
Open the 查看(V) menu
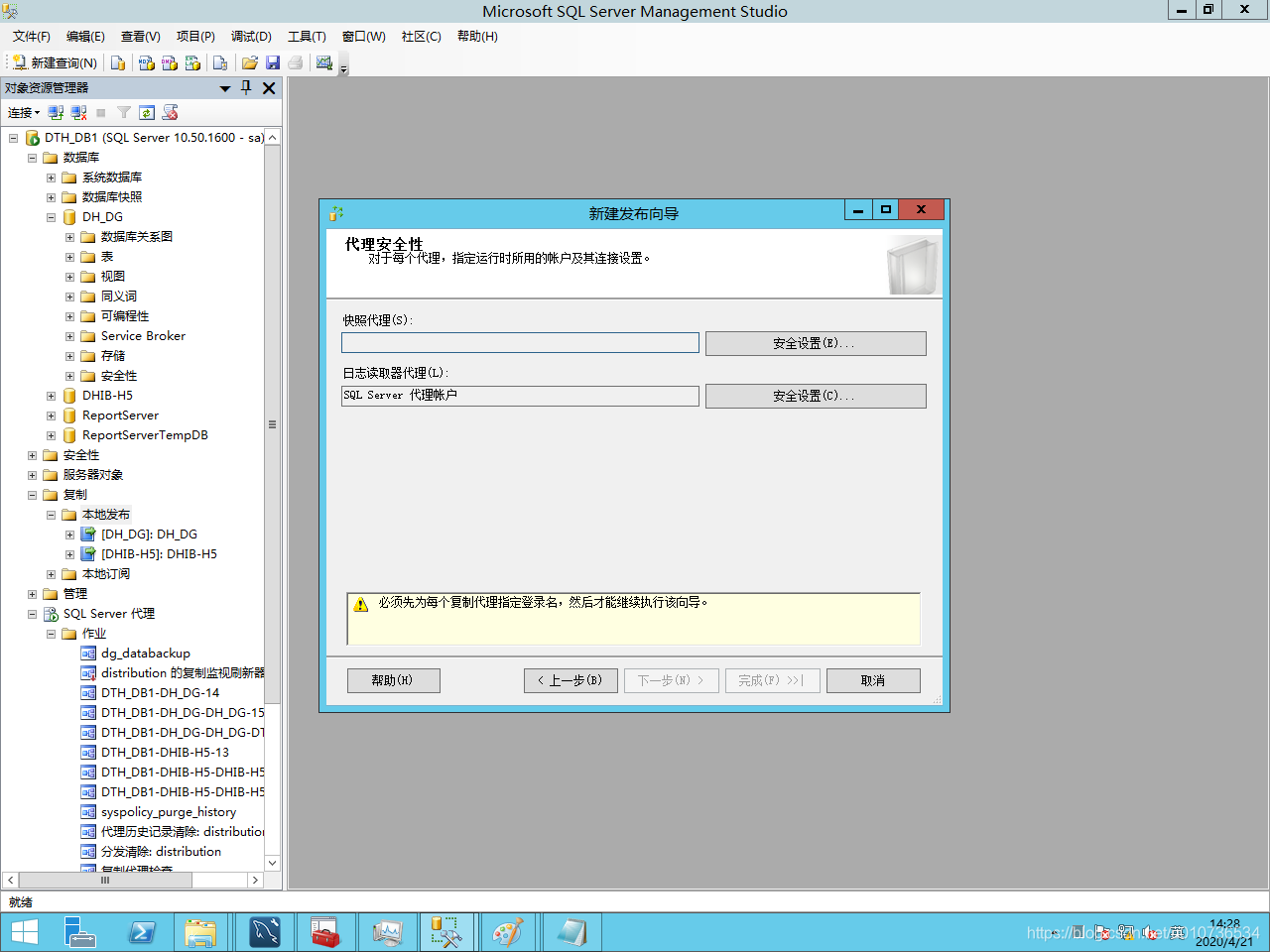point(141,36)
